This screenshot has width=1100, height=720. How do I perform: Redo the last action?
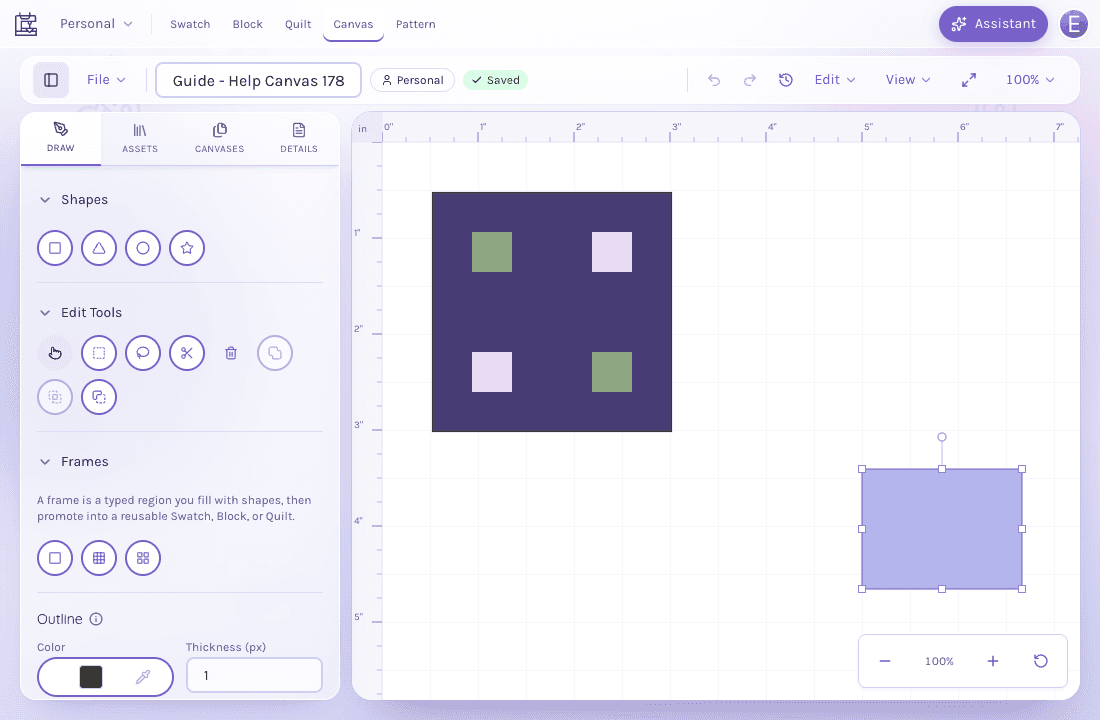pos(750,80)
